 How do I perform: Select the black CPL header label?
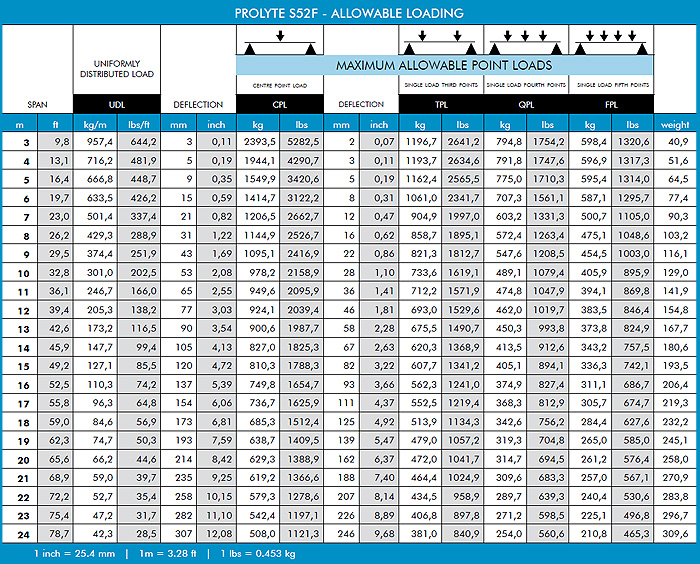(x=280, y=104)
